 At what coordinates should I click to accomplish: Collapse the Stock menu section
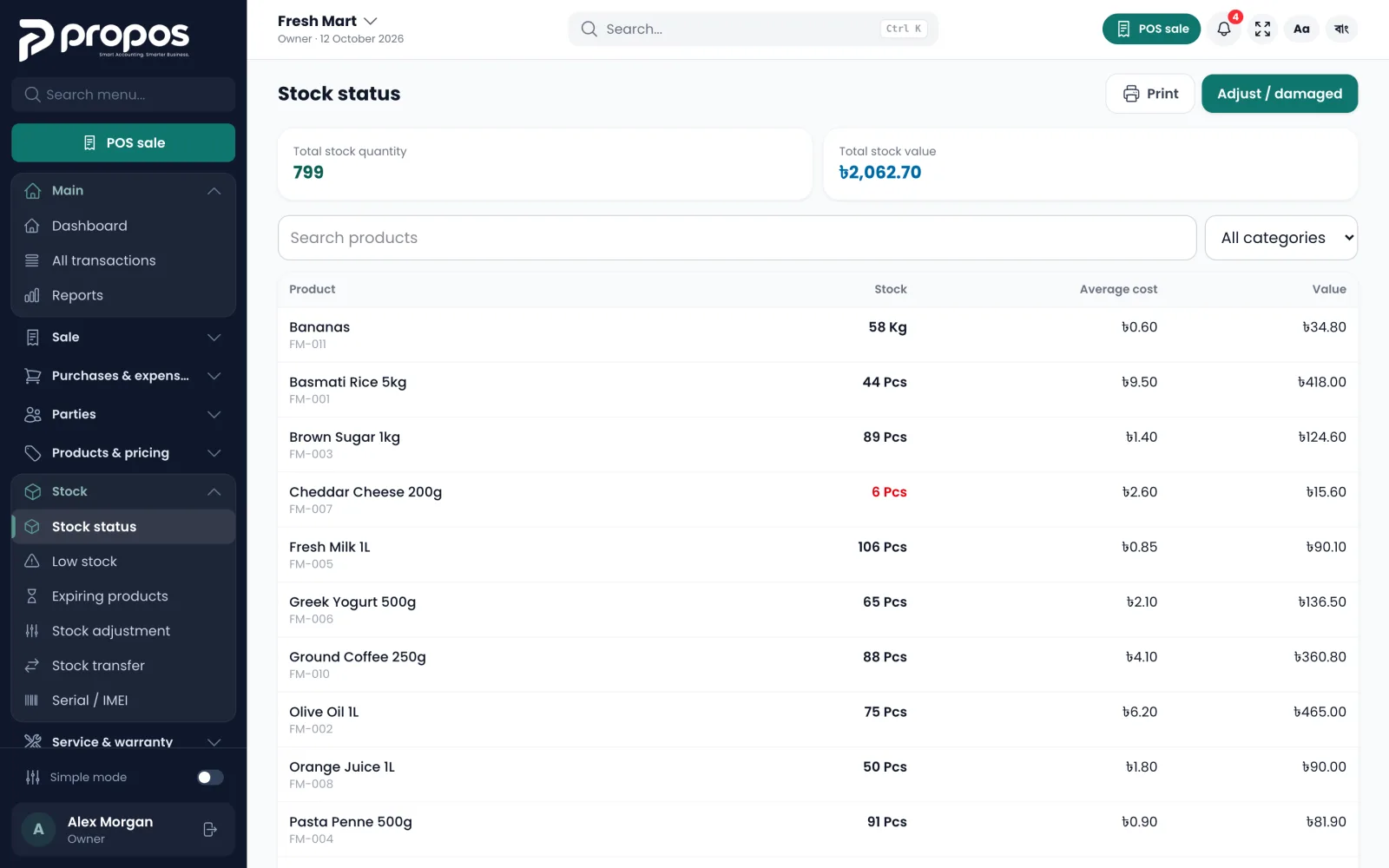[x=123, y=491]
